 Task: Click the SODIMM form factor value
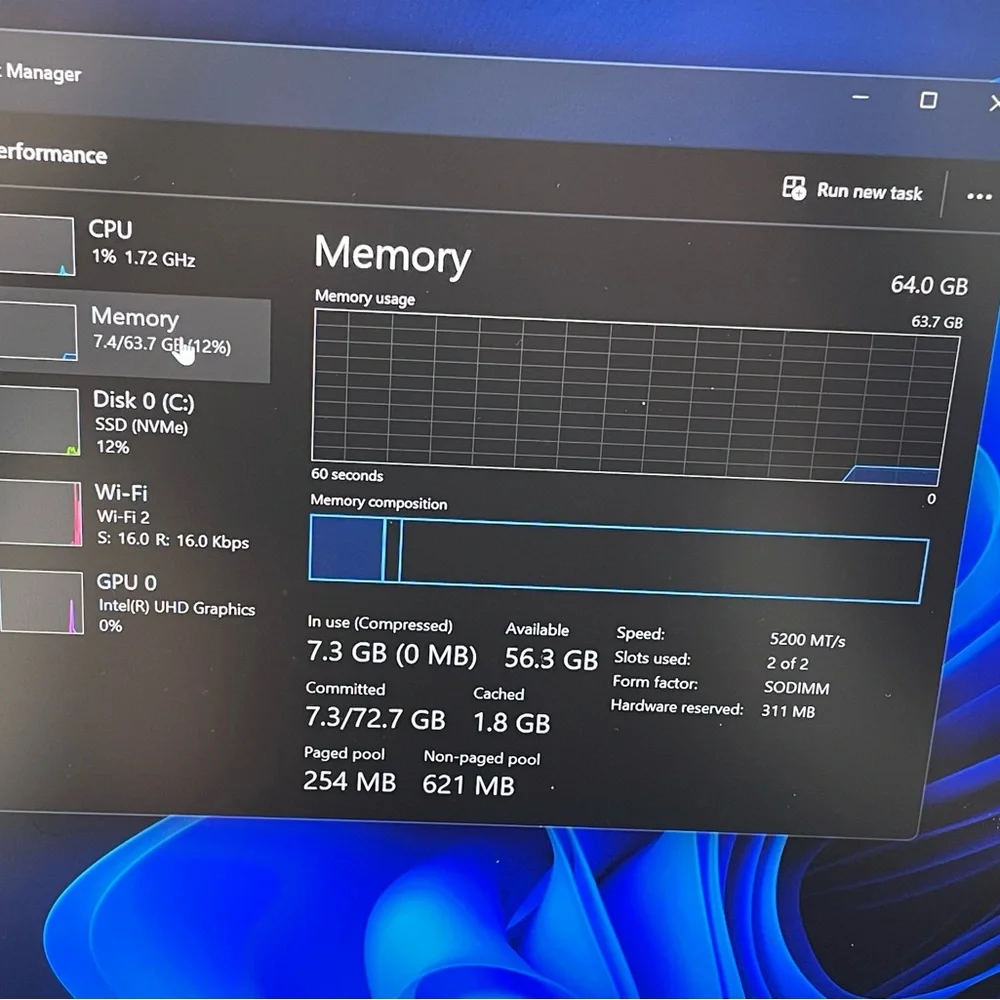(x=797, y=688)
